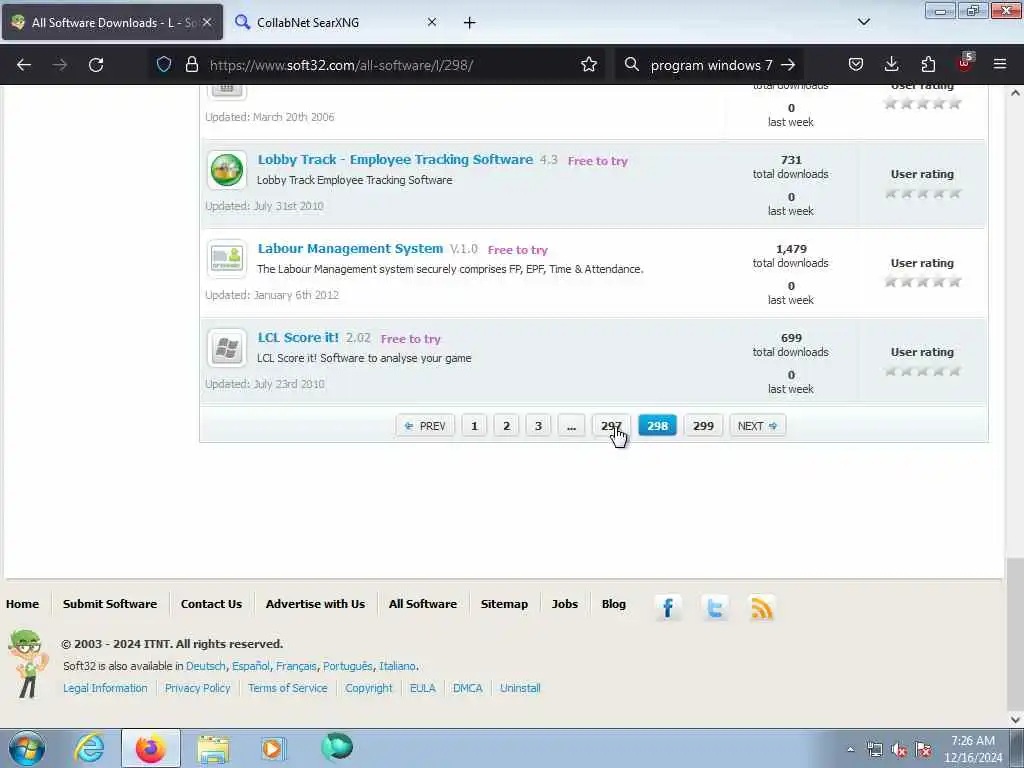1024x768 pixels.
Task: Open the Labour Management System link
Action: pyautogui.click(x=350, y=248)
